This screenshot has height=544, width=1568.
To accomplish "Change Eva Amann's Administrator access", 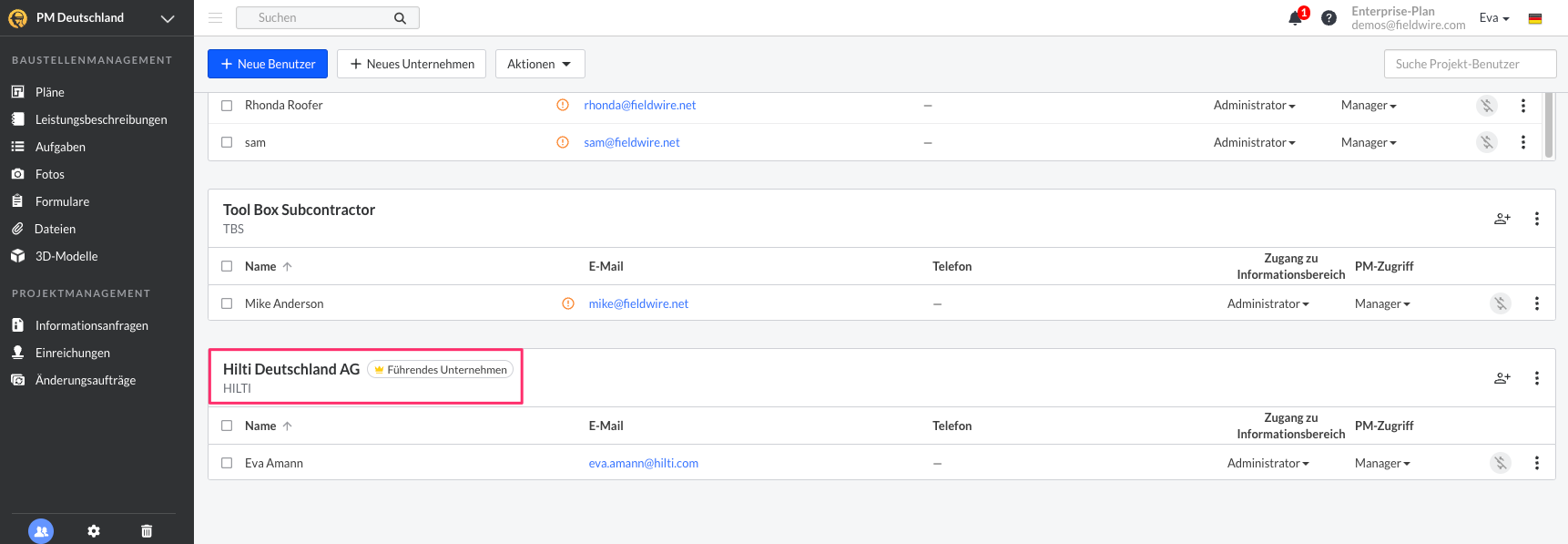I will 1268,463.
